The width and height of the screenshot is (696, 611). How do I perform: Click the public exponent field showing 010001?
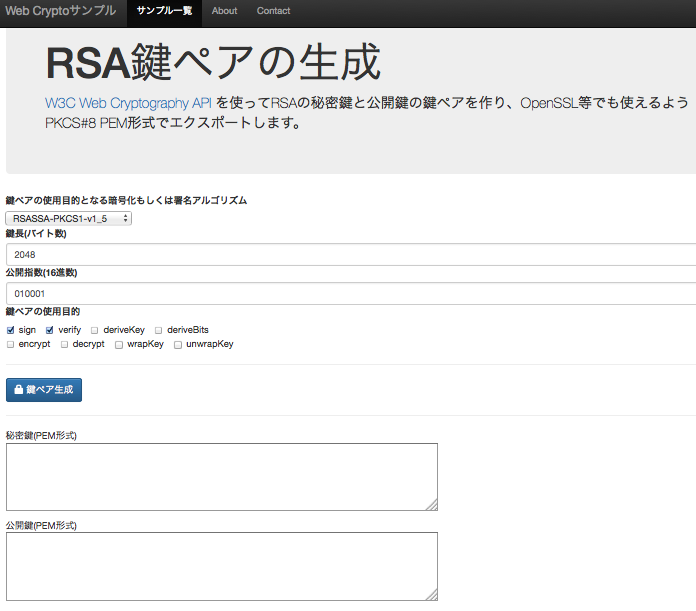coord(351,294)
